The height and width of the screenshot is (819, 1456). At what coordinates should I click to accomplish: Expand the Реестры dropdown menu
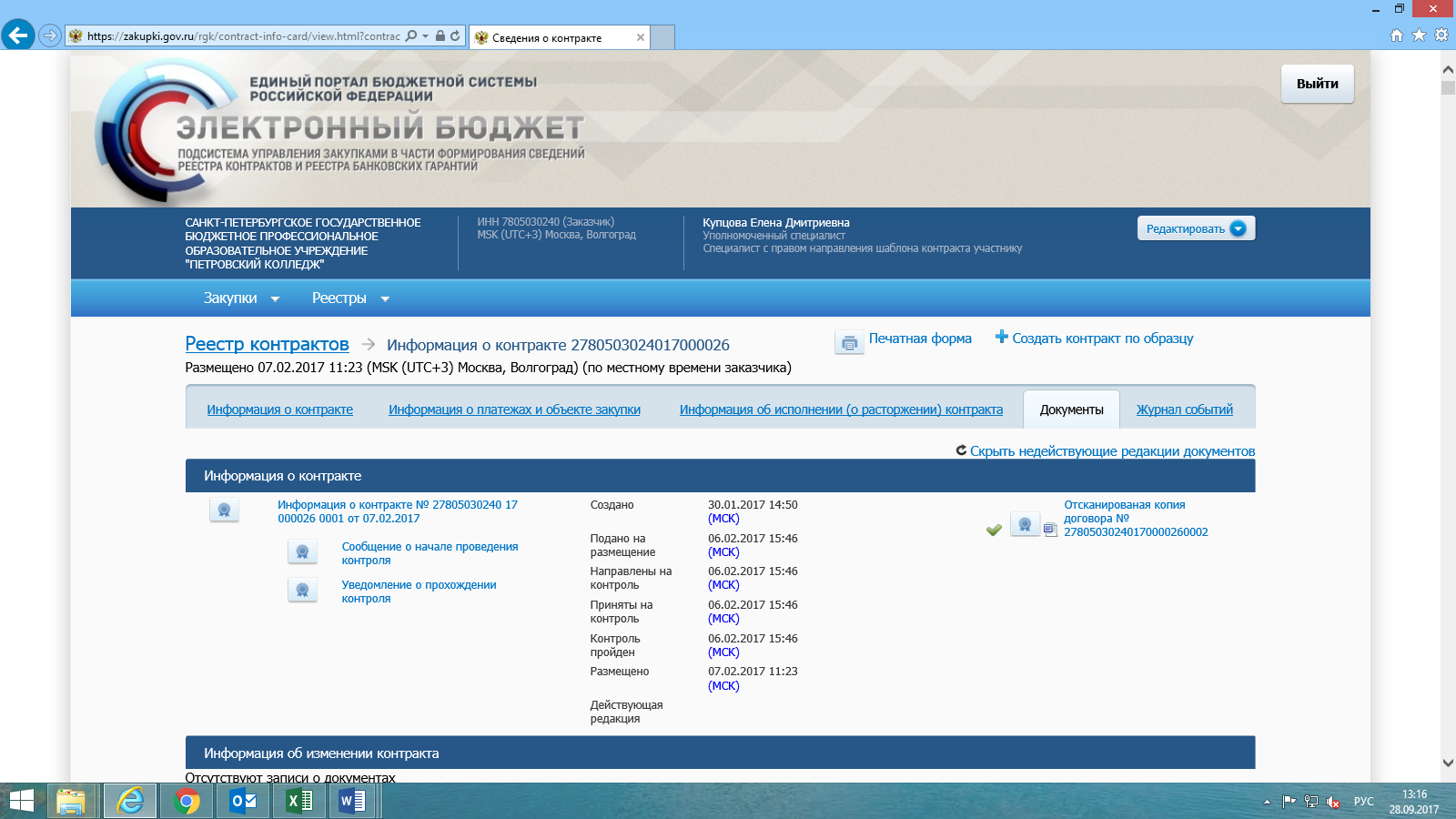350,298
